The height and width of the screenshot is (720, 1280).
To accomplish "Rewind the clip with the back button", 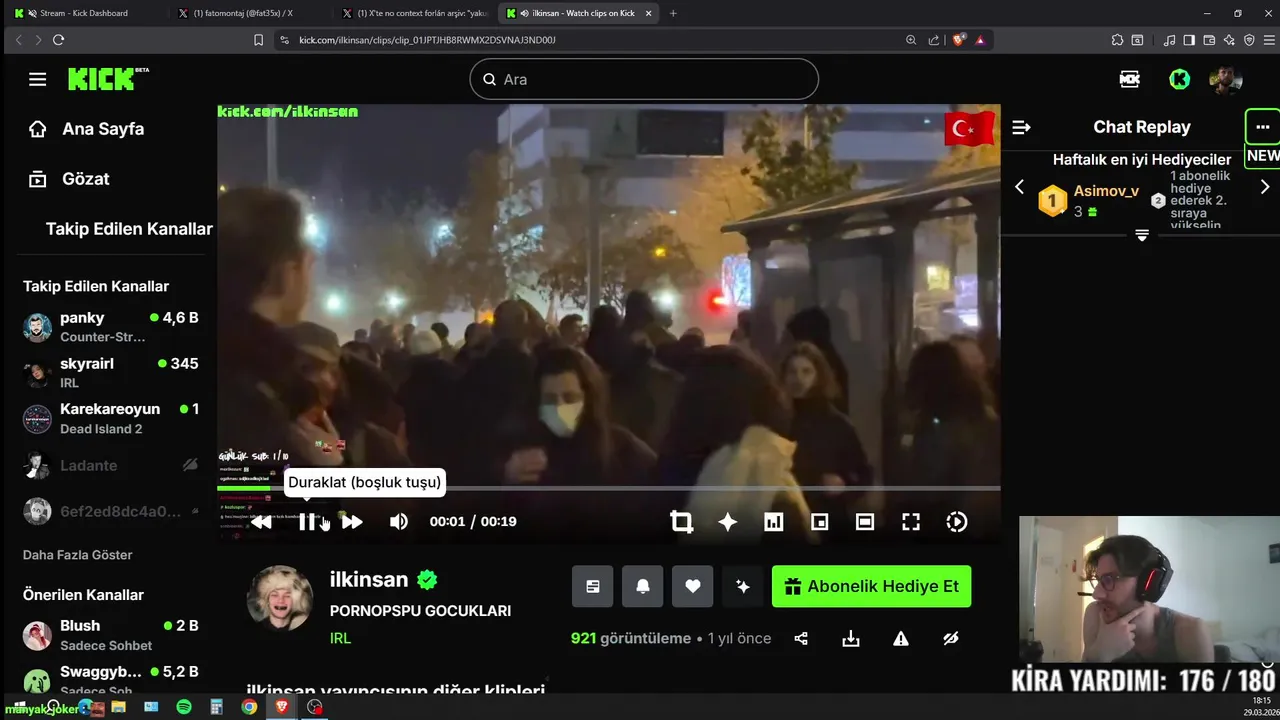I will point(261,522).
